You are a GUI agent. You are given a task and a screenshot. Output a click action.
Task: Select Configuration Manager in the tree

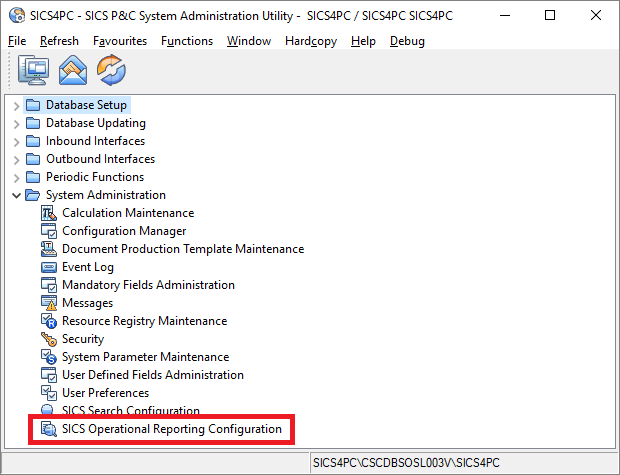coord(124,231)
